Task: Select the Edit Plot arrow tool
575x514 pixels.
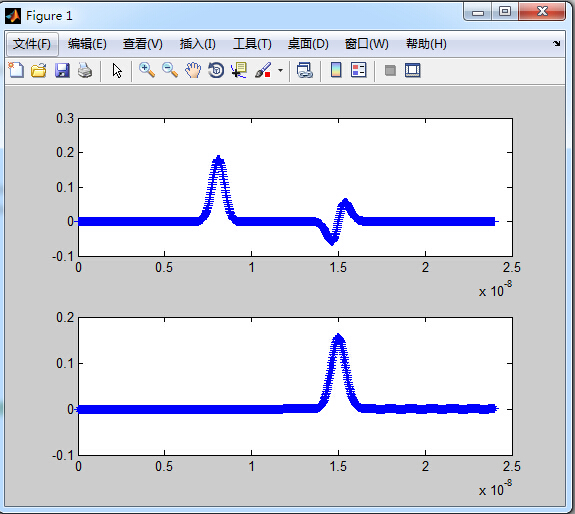Action: tap(117, 70)
